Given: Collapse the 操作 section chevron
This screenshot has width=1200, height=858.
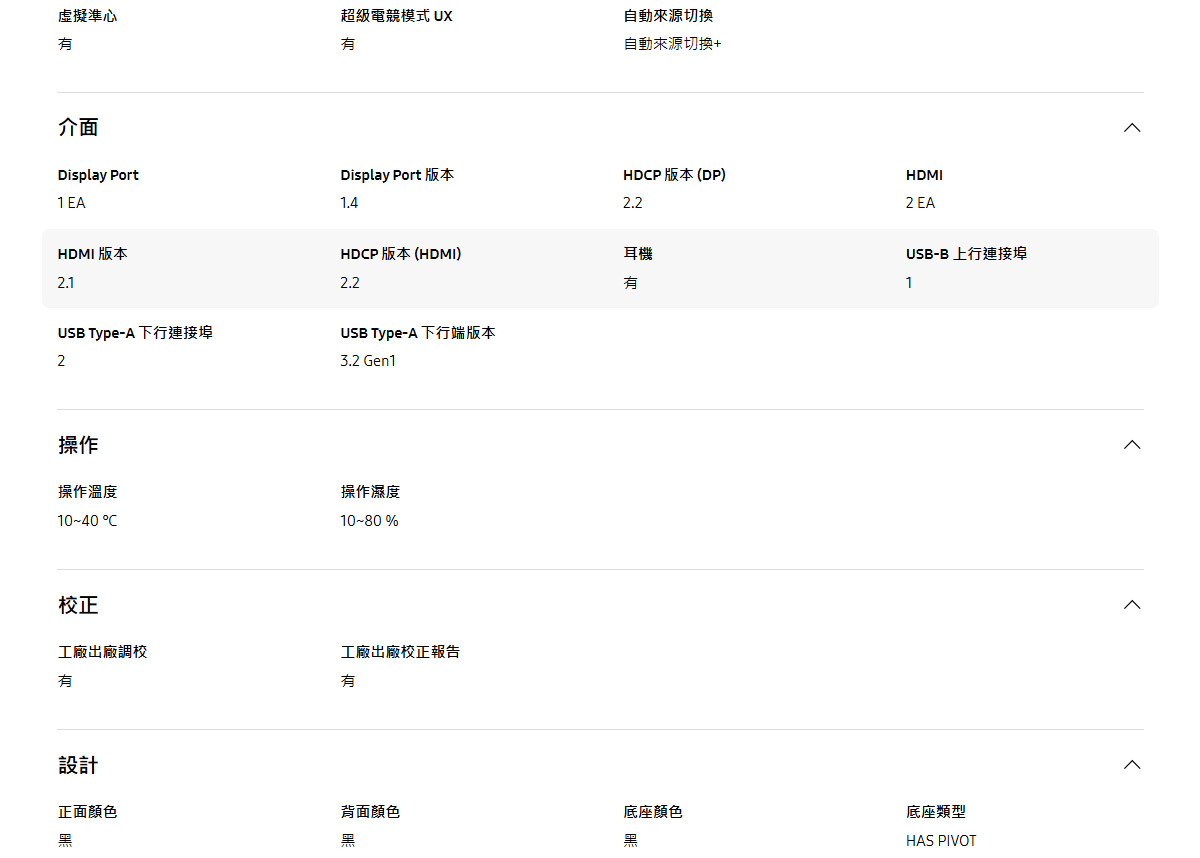Looking at the screenshot, I should [x=1131, y=444].
